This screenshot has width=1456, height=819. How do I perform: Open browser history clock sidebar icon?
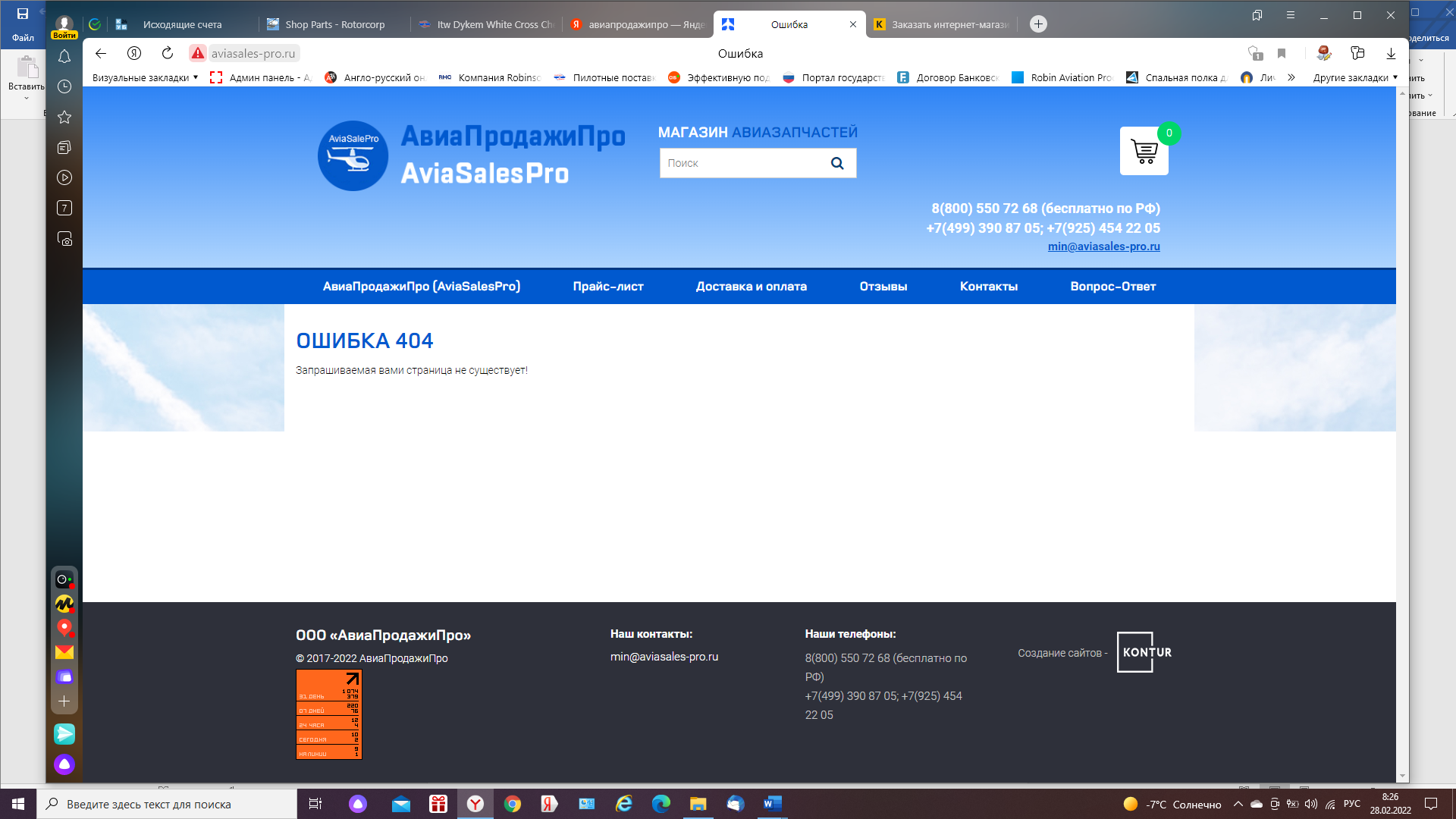[64, 86]
